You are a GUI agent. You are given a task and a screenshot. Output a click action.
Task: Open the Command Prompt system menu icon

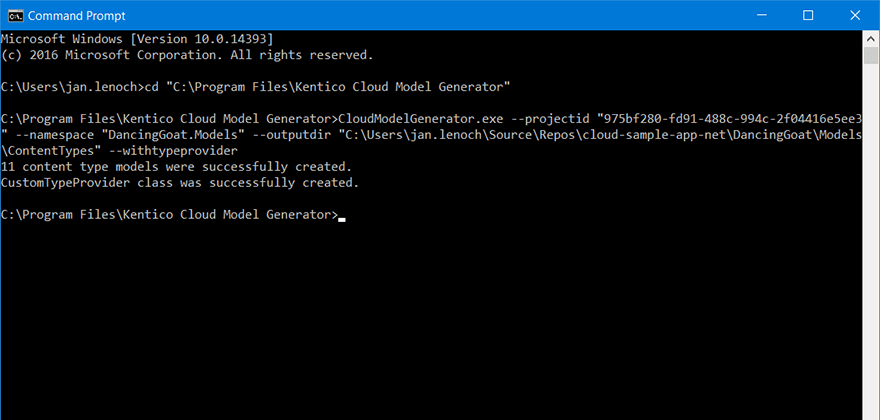16,16
